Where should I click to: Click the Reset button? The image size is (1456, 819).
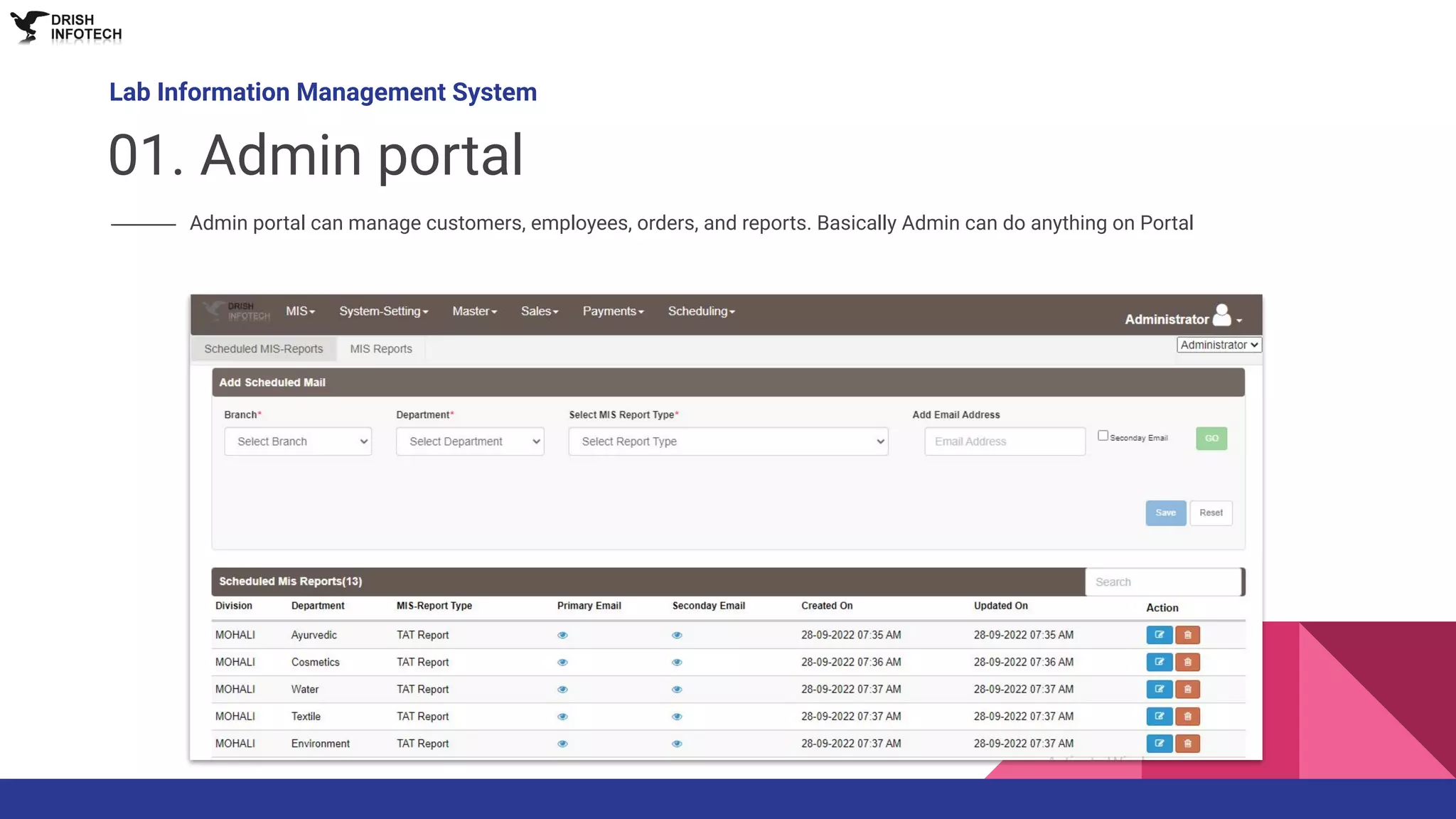tap(1211, 513)
